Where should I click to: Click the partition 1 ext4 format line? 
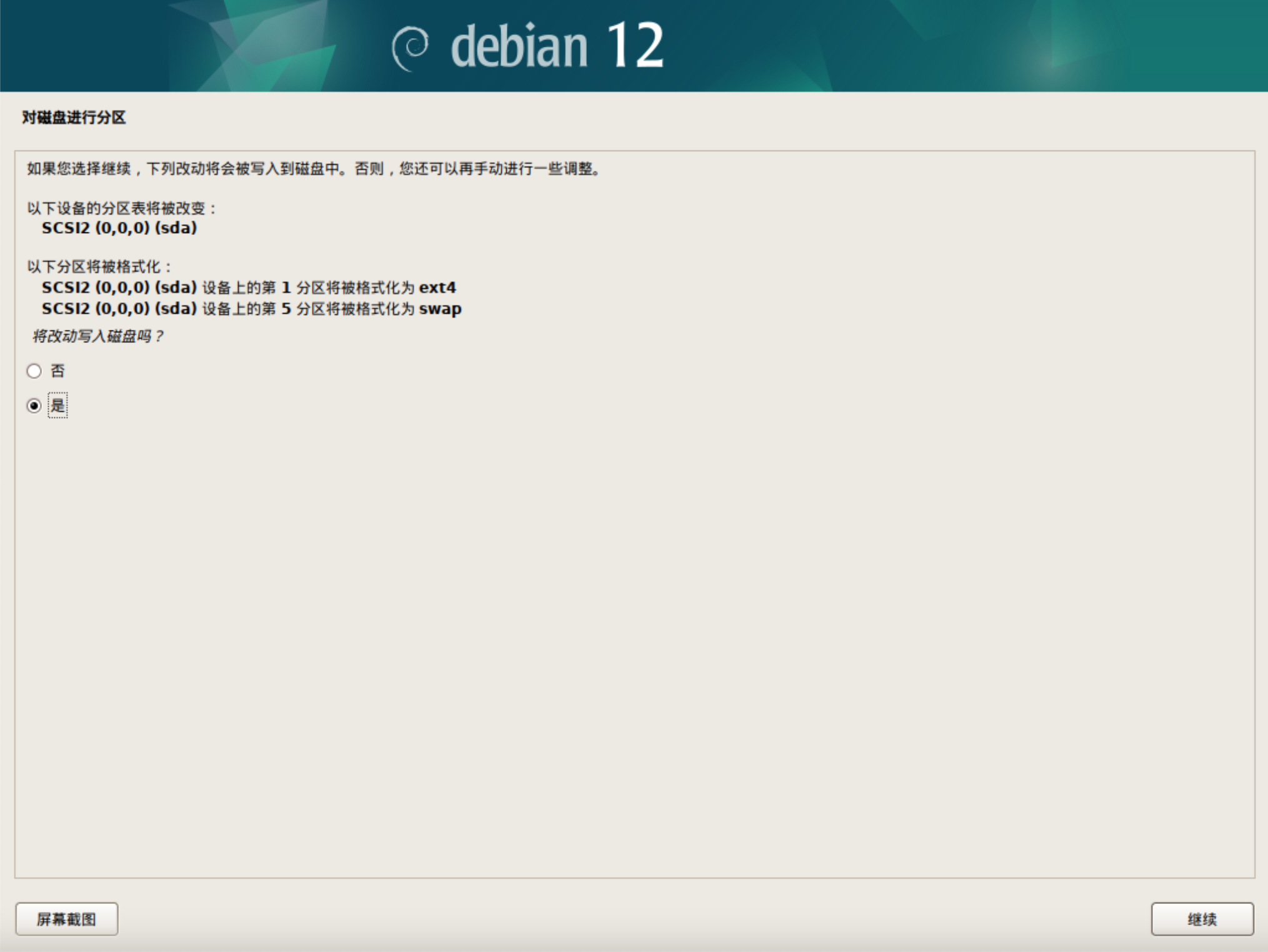pyautogui.click(x=248, y=287)
